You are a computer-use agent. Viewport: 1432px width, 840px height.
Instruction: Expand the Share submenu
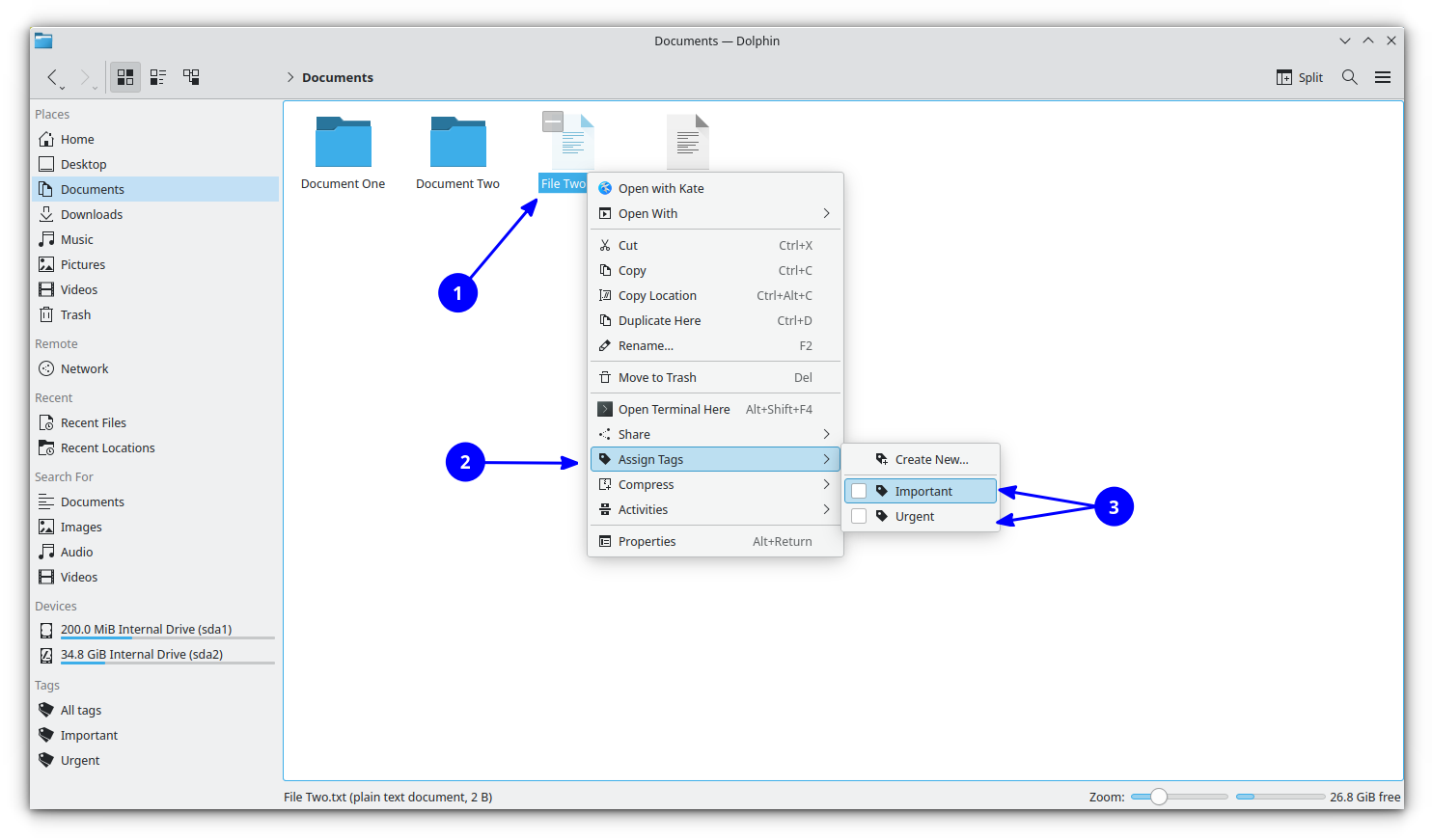click(x=635, y=434)
